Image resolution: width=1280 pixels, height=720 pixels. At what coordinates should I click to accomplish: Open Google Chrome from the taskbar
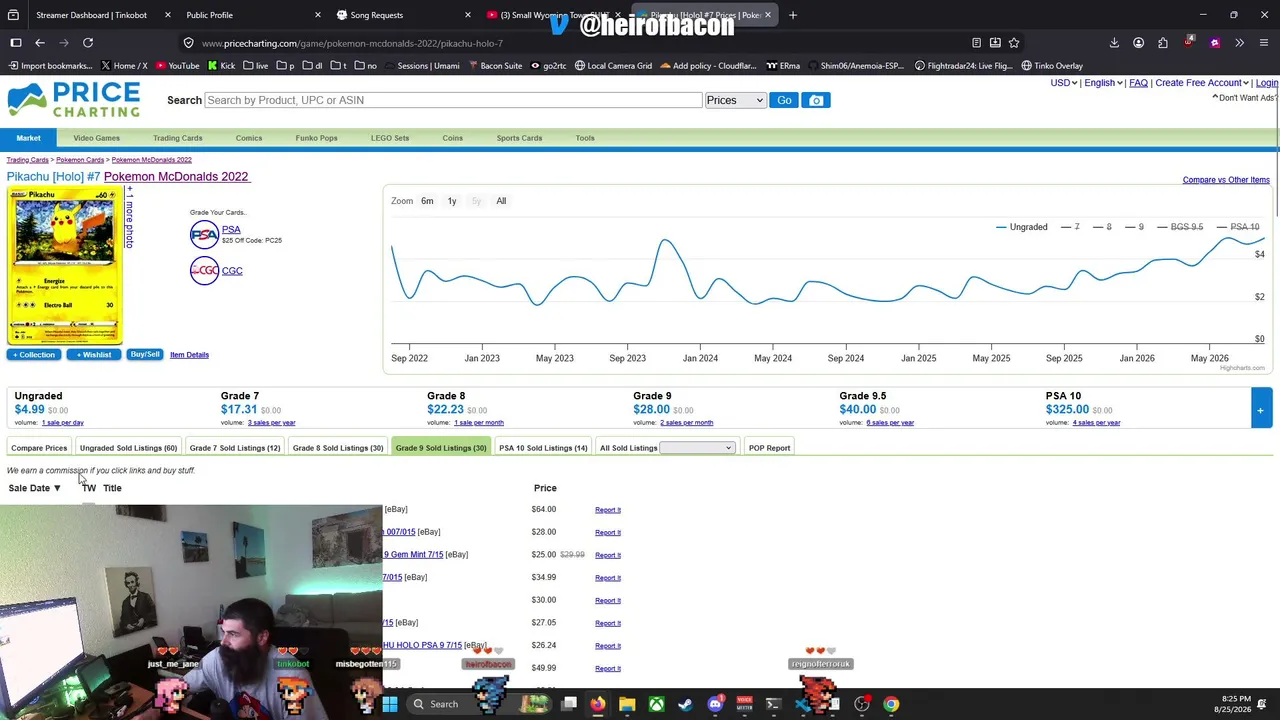click(891, 704)
